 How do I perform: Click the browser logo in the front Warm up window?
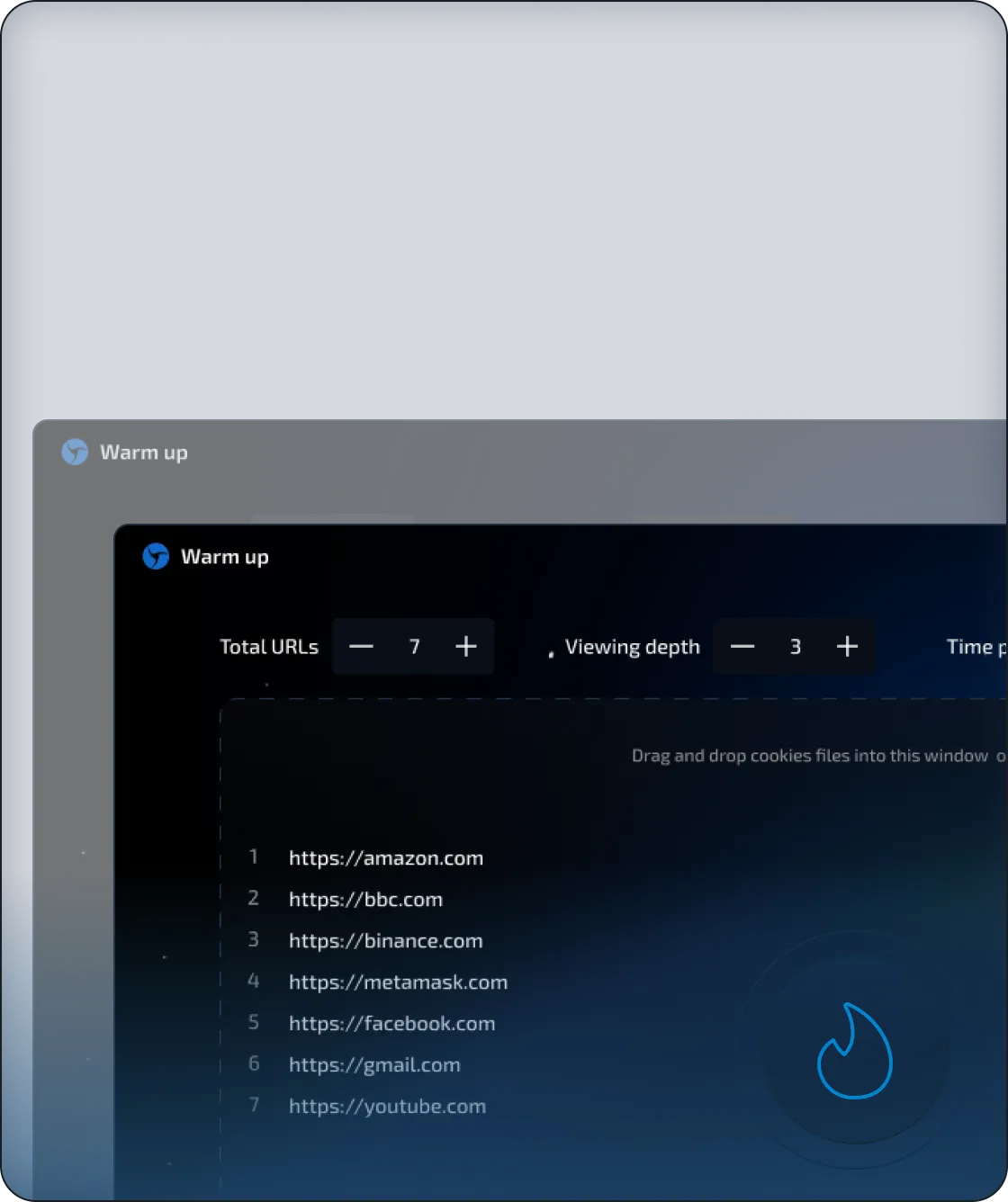156,557
